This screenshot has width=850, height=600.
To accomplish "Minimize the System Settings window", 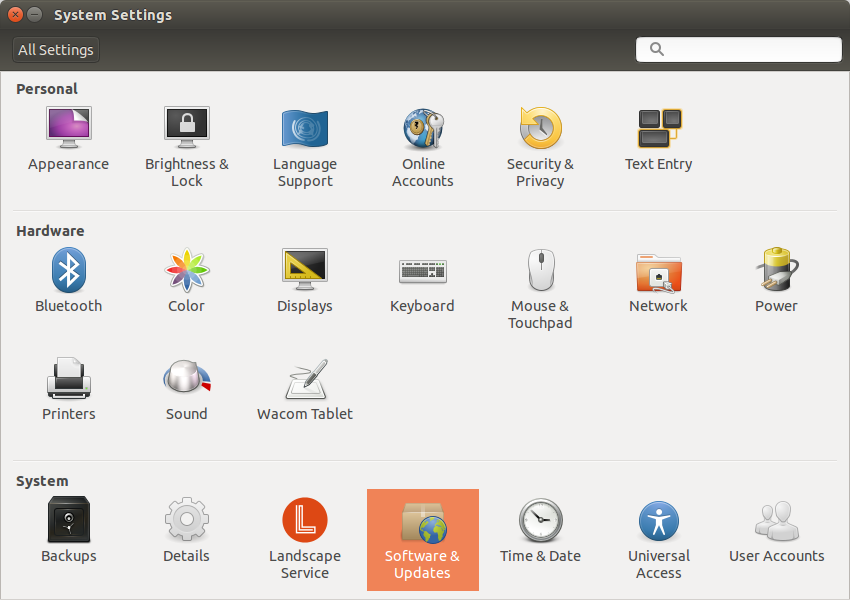I will [x=35, y=15].
